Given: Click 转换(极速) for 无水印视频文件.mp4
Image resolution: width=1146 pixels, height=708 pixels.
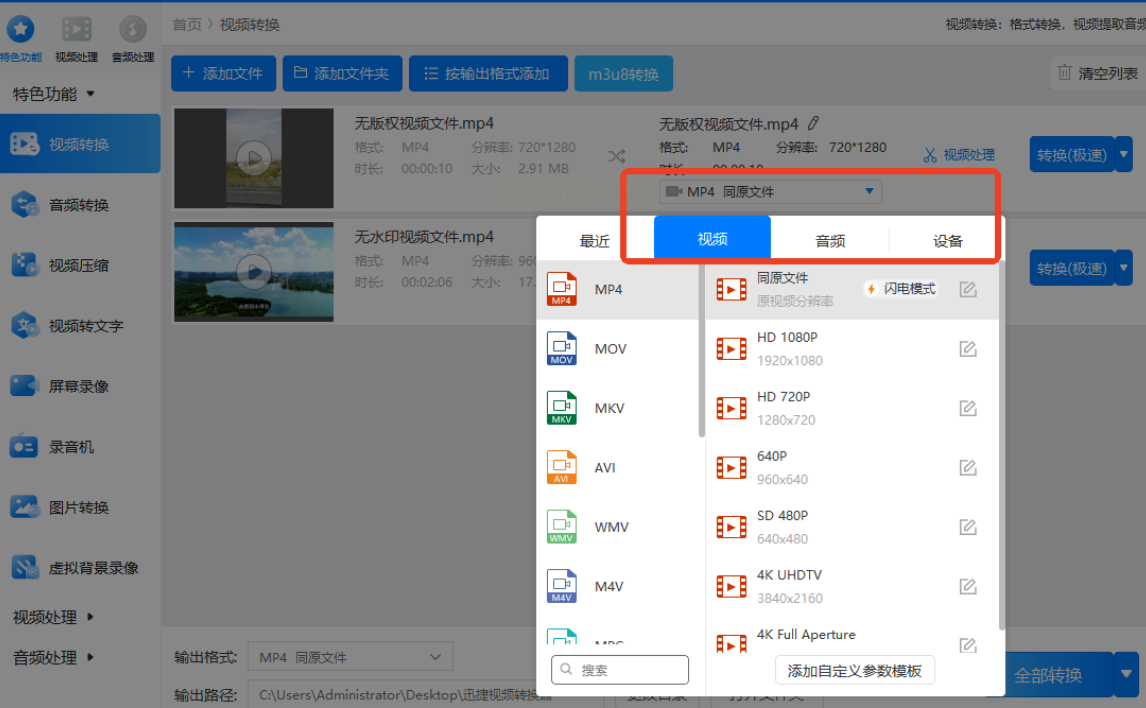Looking at the screenshot, I should [1071, 268].
